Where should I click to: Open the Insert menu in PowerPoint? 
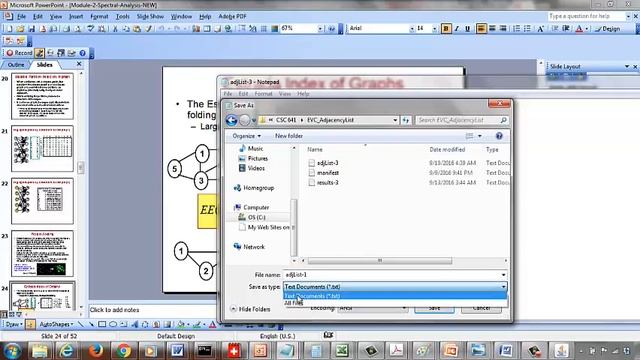click(x=76, y=17)
